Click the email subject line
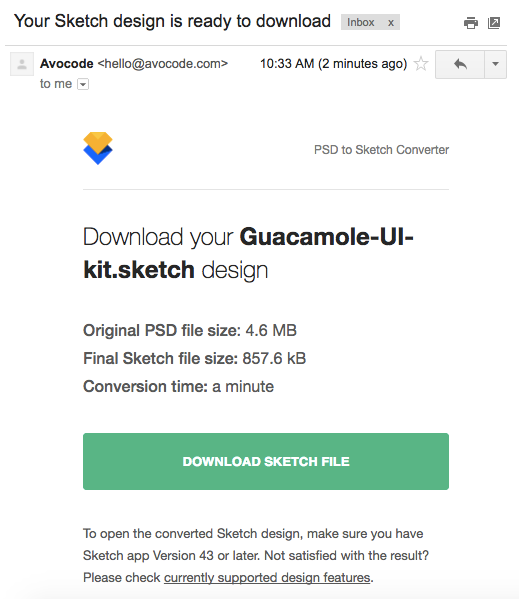Screen dimensions: 519x599 (172, 21)
